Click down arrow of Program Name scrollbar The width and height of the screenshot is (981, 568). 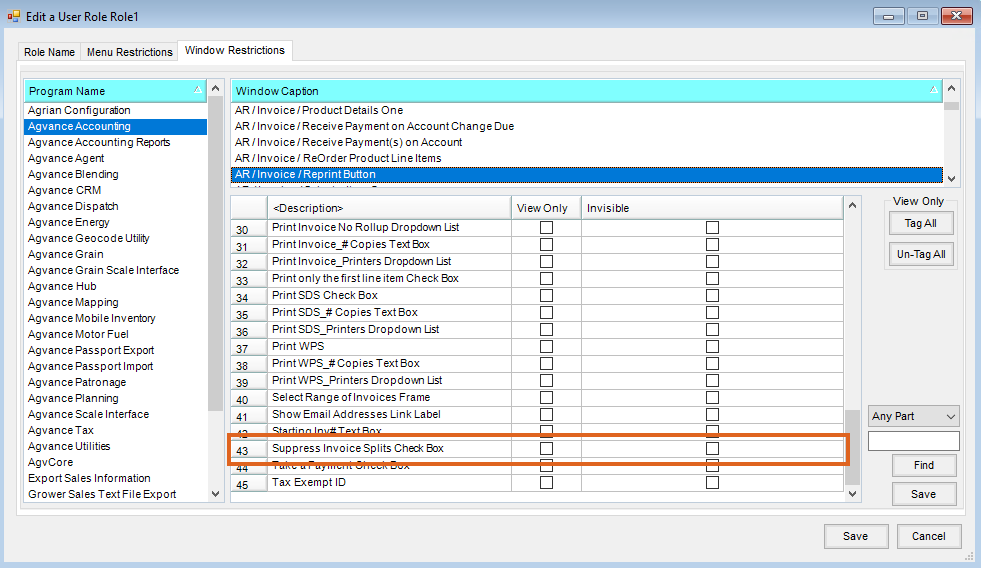tap(215, 494)
